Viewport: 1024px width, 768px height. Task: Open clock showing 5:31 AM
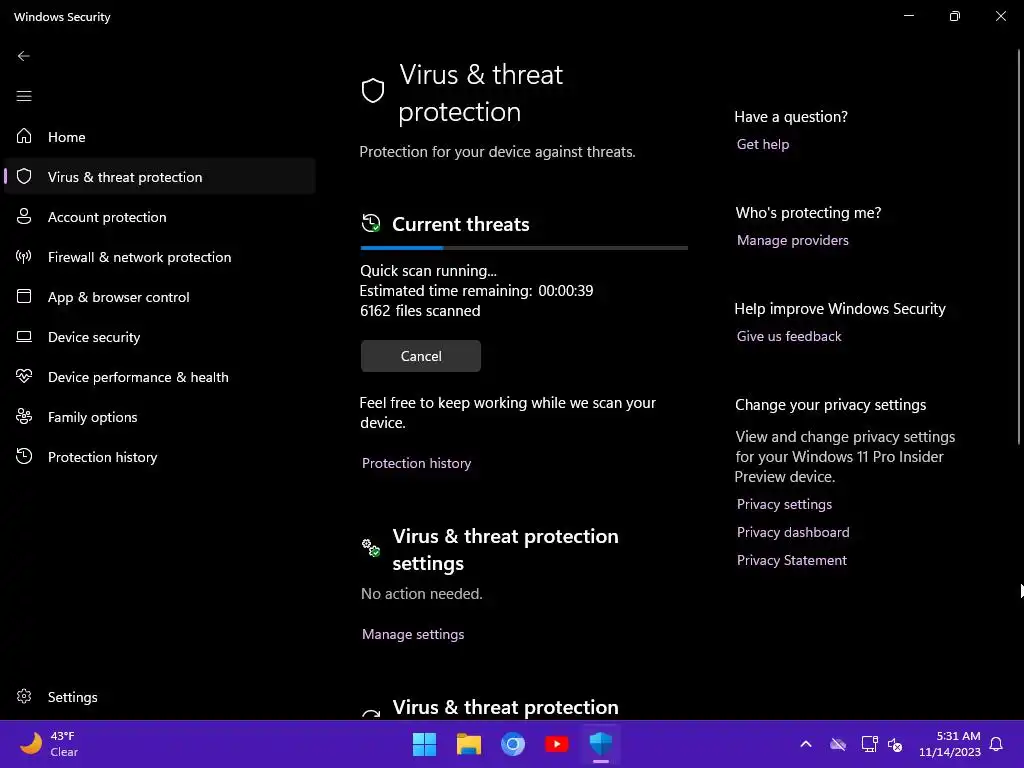tap(950, 744)
